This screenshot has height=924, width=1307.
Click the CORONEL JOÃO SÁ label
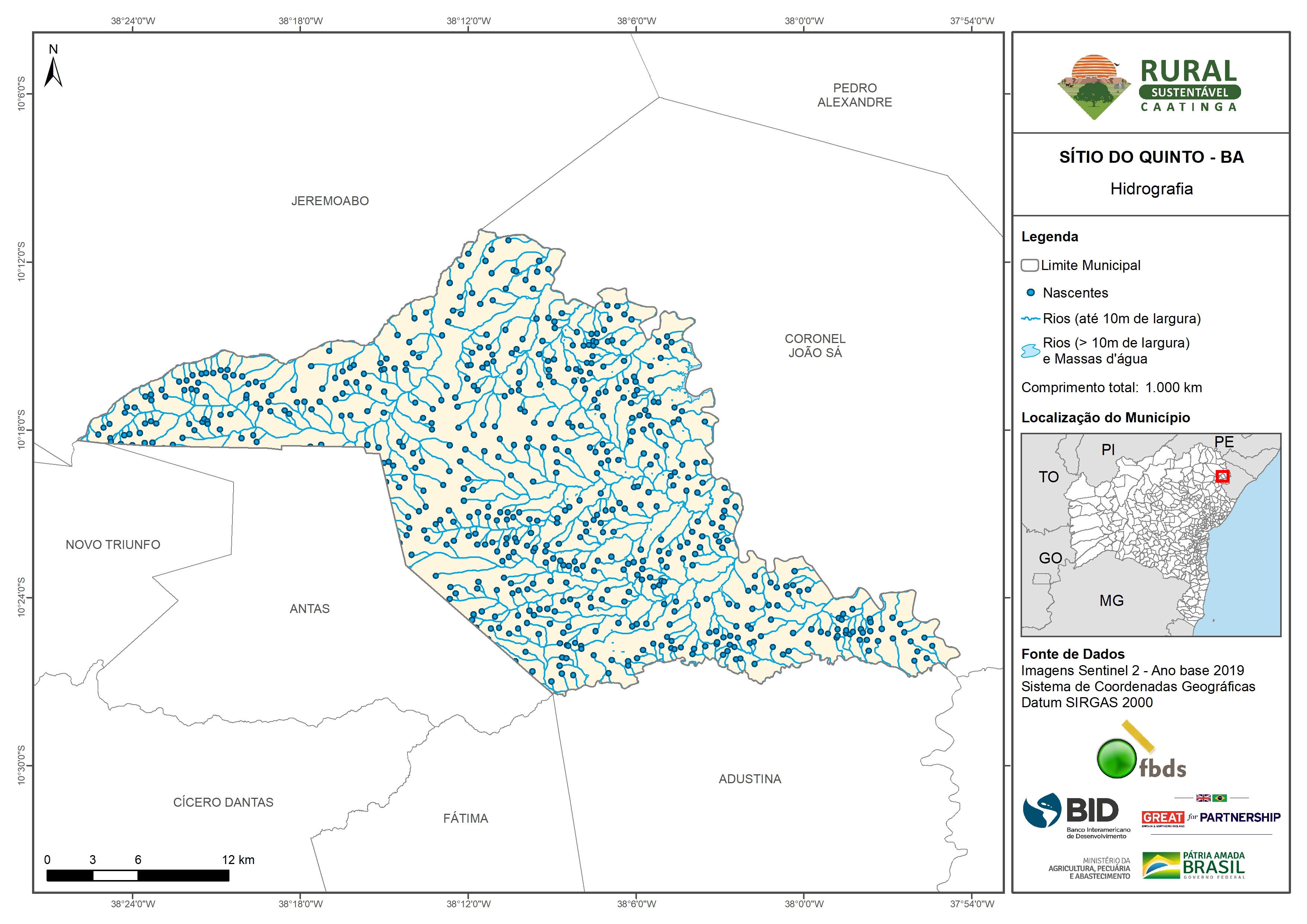(815, 346)
